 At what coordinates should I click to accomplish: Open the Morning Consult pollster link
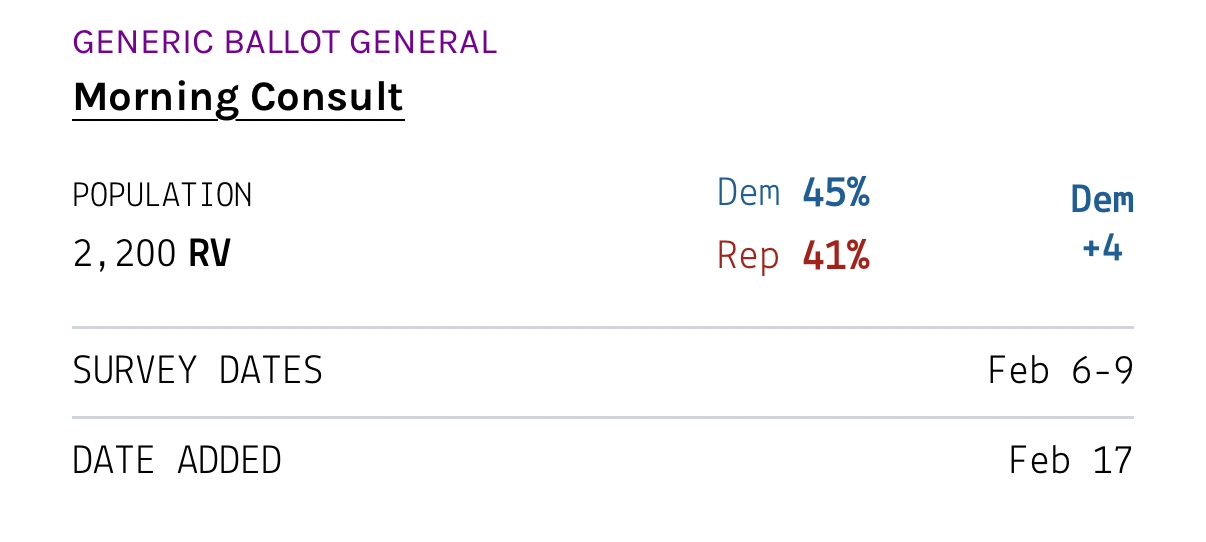click(238, 97)
